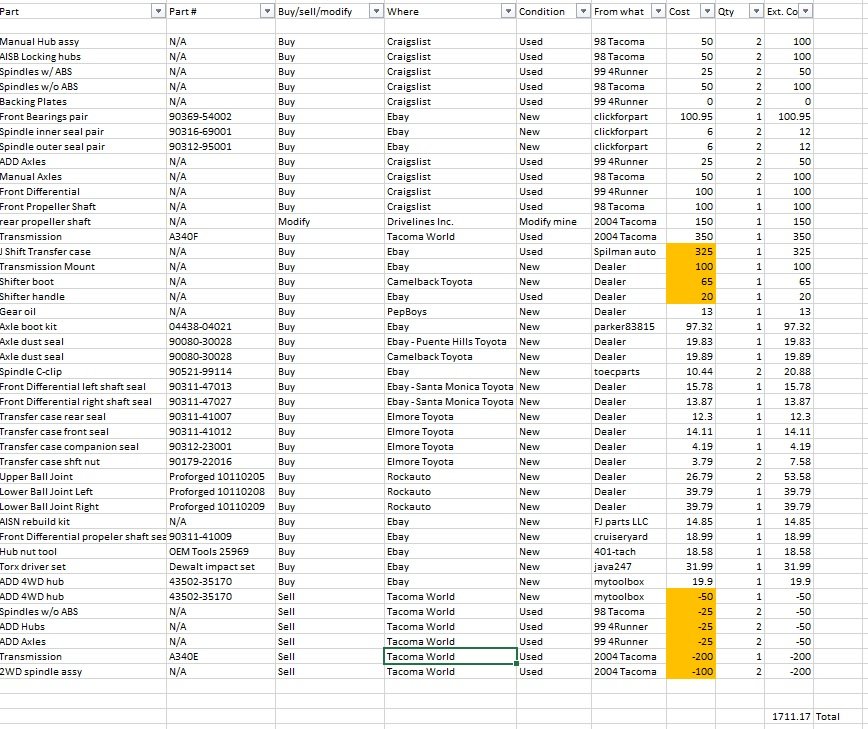Select the highlighted cost cell -100
868x729 pixels.
691,671
